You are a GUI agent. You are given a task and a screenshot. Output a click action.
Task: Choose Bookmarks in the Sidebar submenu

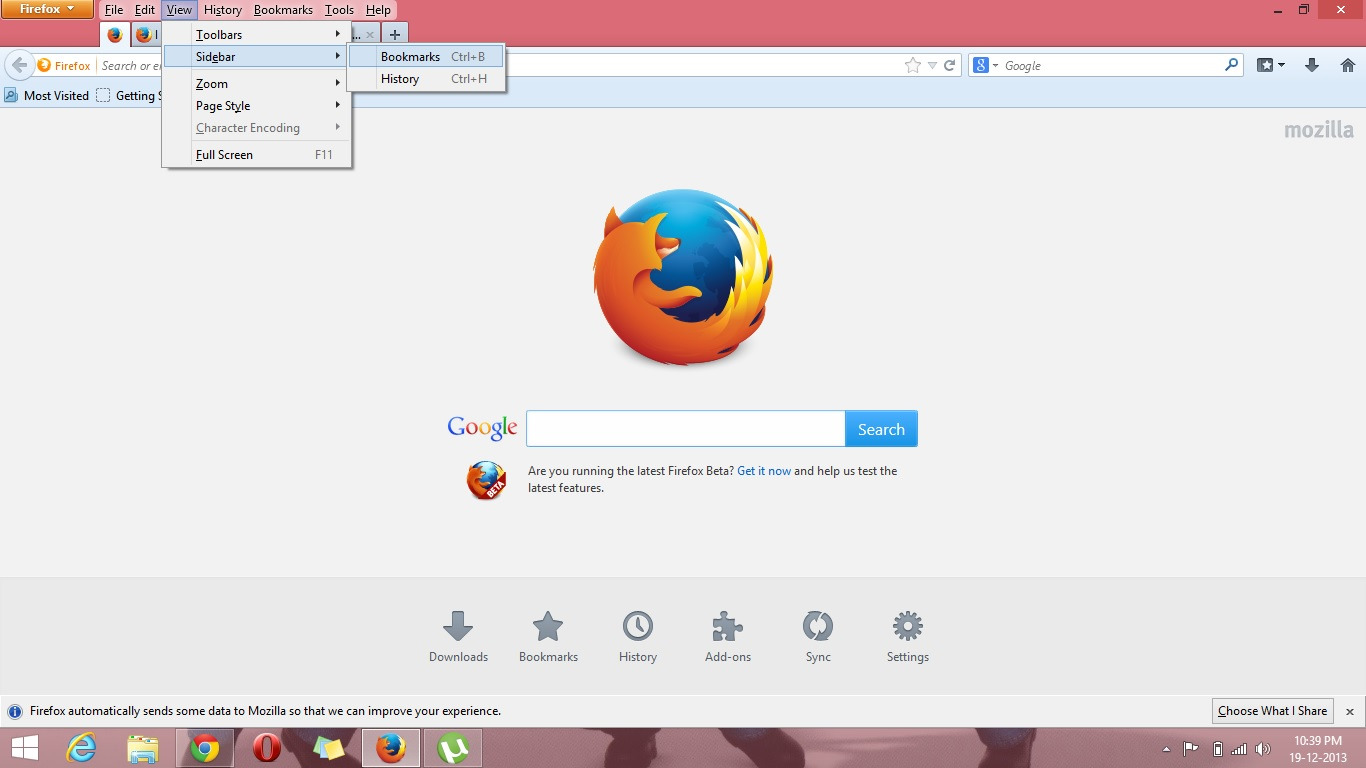(x=426, y=57)
